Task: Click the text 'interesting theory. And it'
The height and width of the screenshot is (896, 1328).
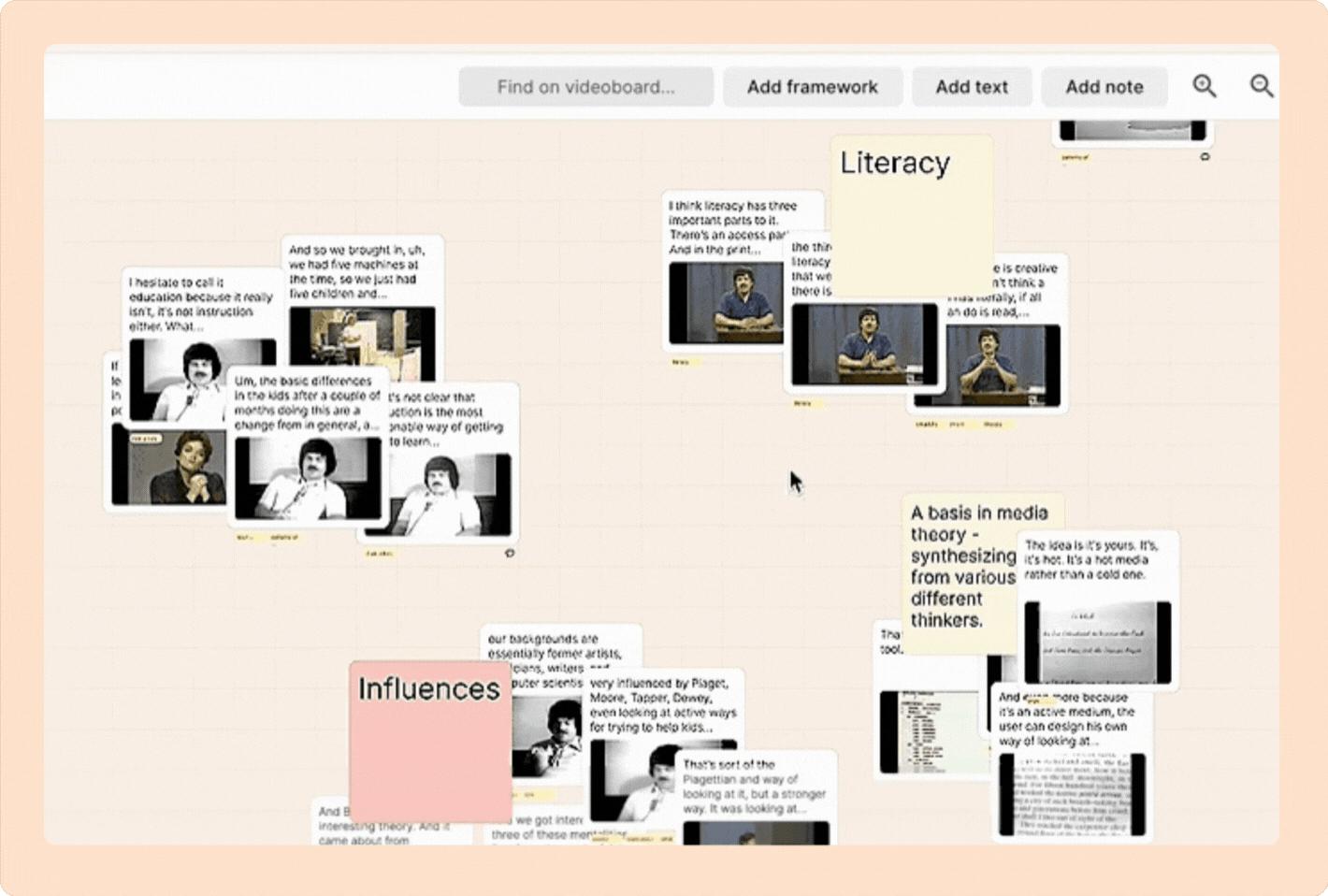Action: coord(383,827)
